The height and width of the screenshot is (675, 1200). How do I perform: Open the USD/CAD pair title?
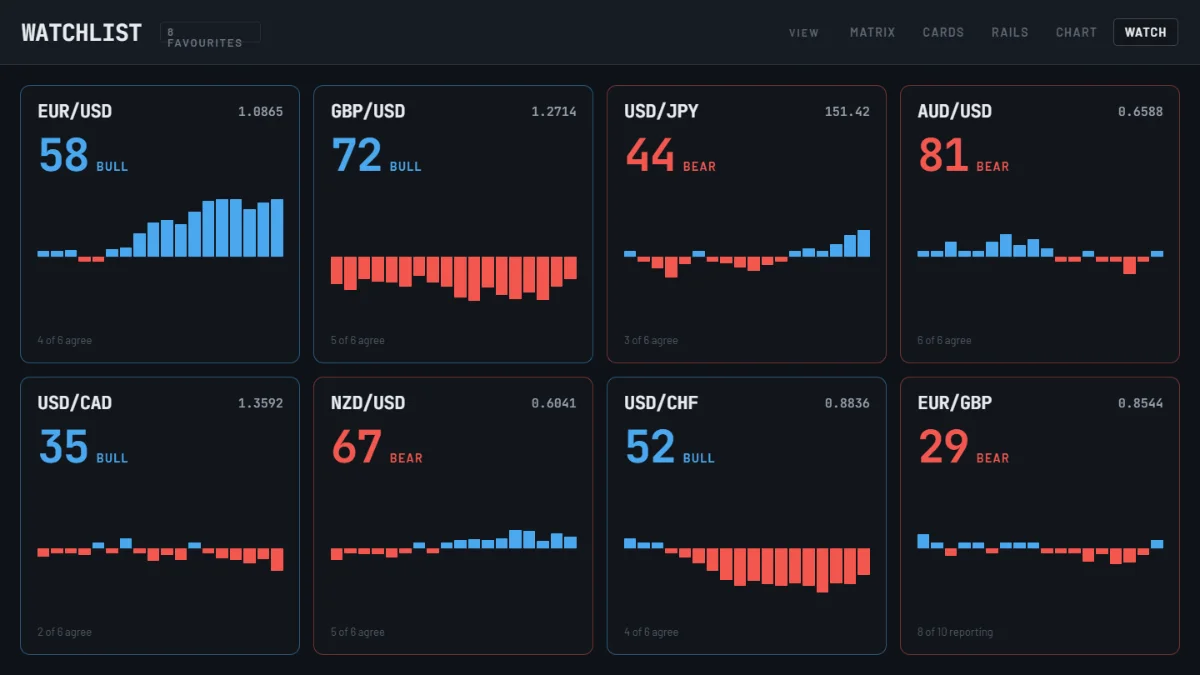pyautogui.click(x=75, y=403)
